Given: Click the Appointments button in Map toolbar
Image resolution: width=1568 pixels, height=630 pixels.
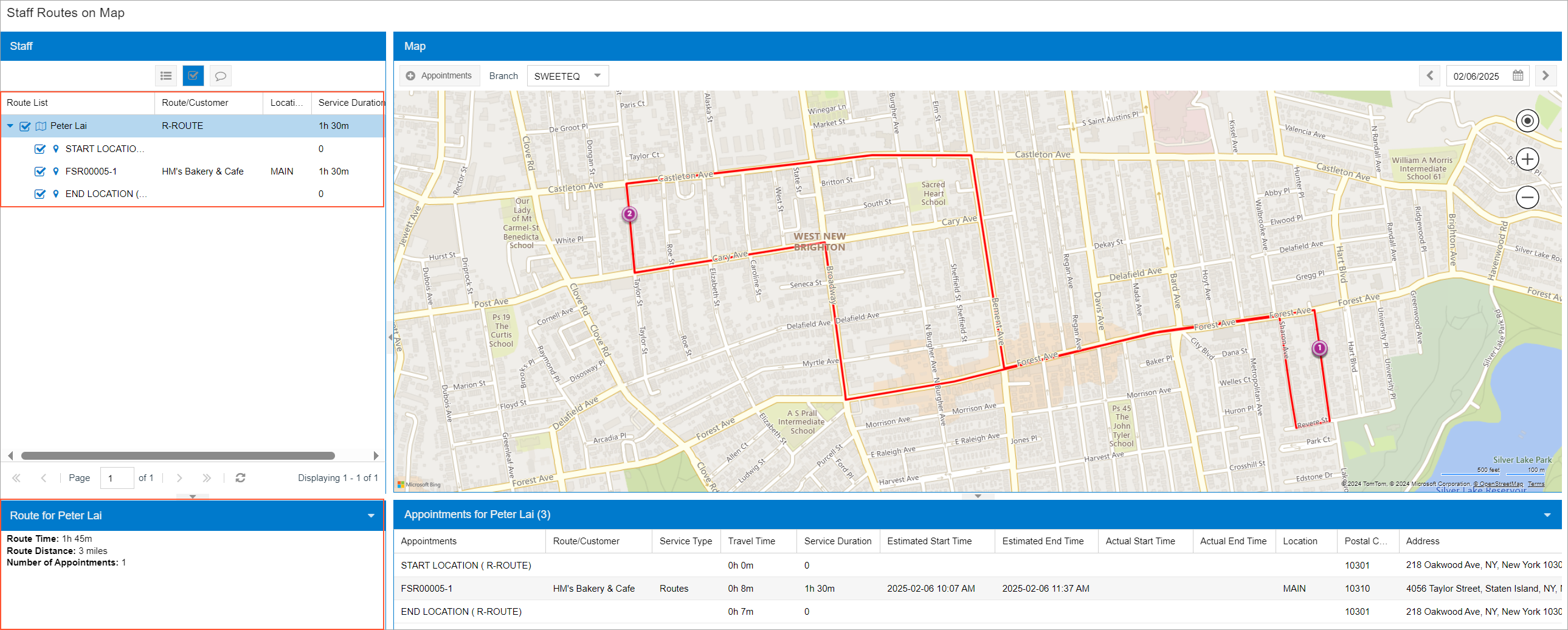Looking at the screenshot, I should click(440, 76).
